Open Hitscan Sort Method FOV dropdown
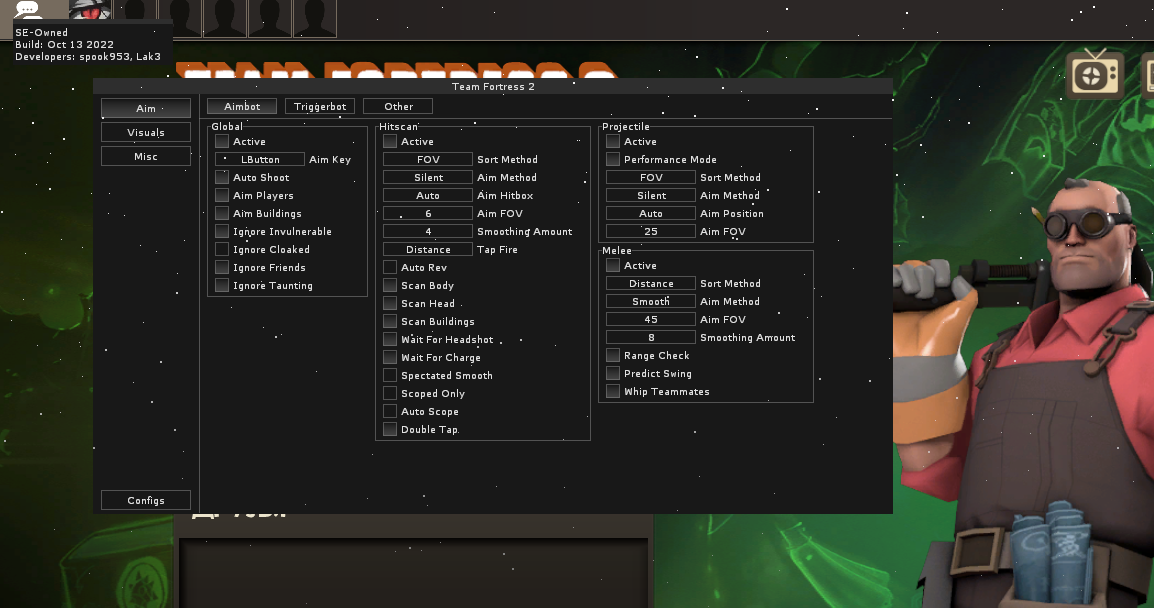 point(428,159)
